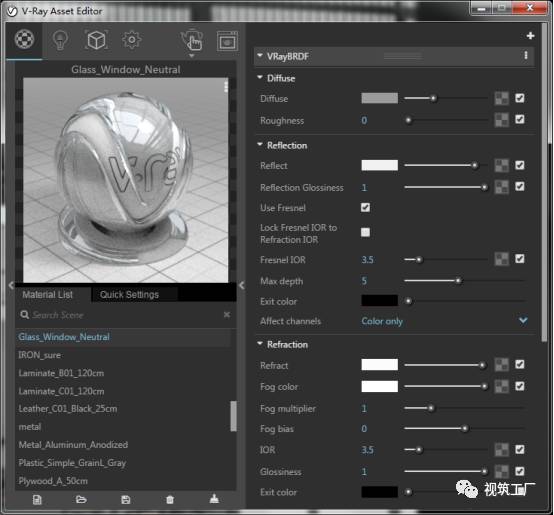Viewport: 554px width, 515px height.
Task: Click the new material file icon
Action: tap(37, 499)
